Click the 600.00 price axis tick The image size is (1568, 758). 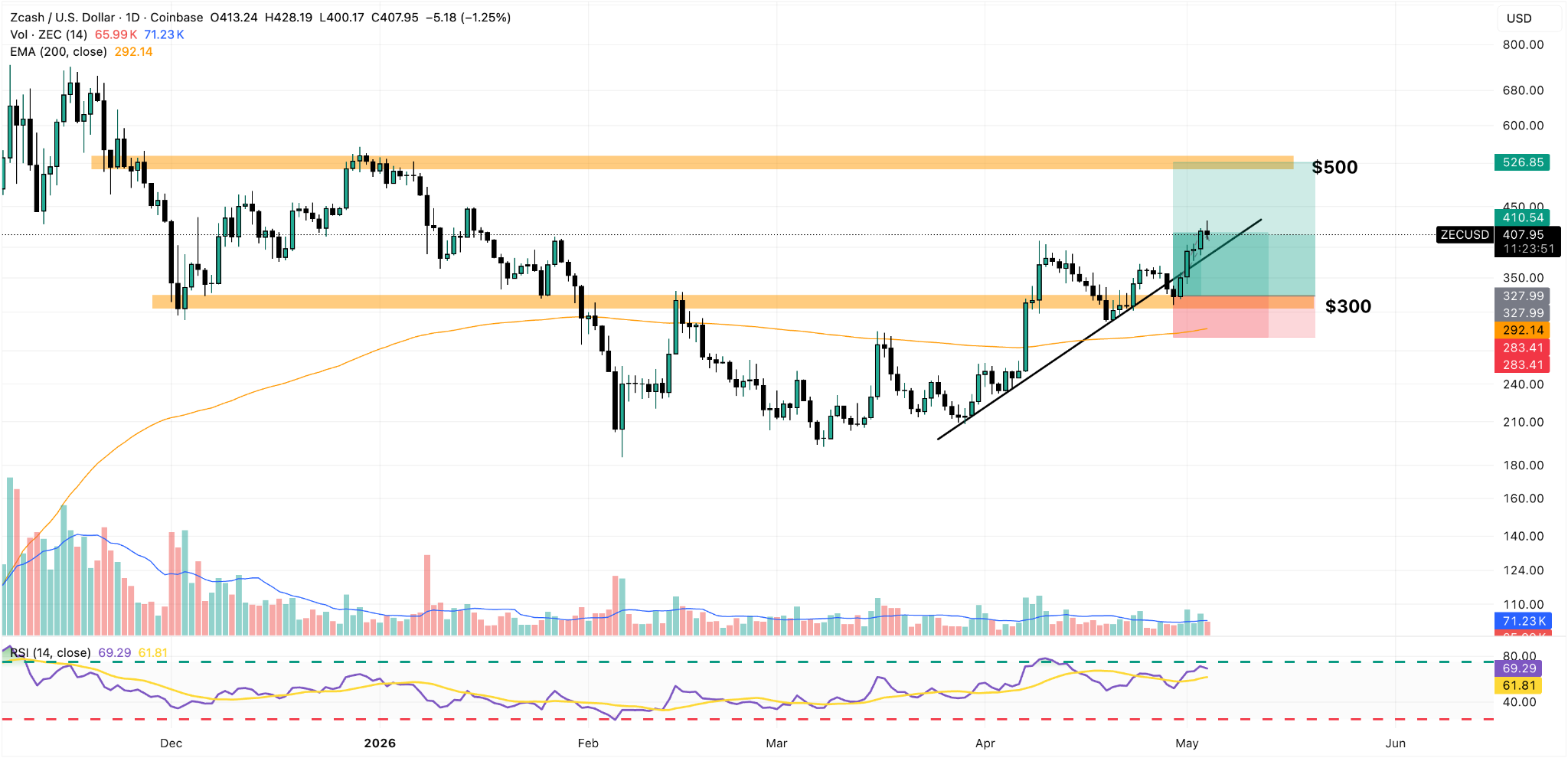coord(1523,125)
